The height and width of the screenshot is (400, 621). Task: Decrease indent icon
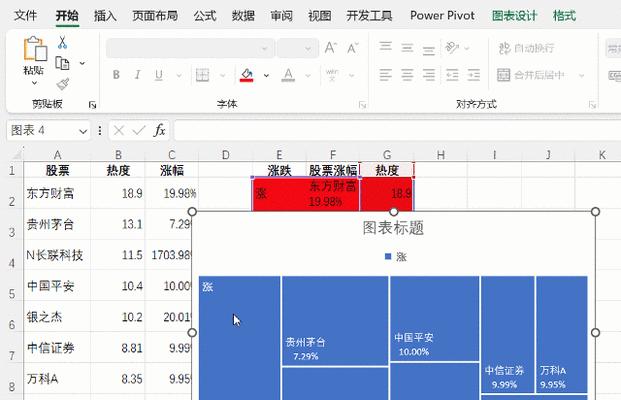[x=452, y=74]
